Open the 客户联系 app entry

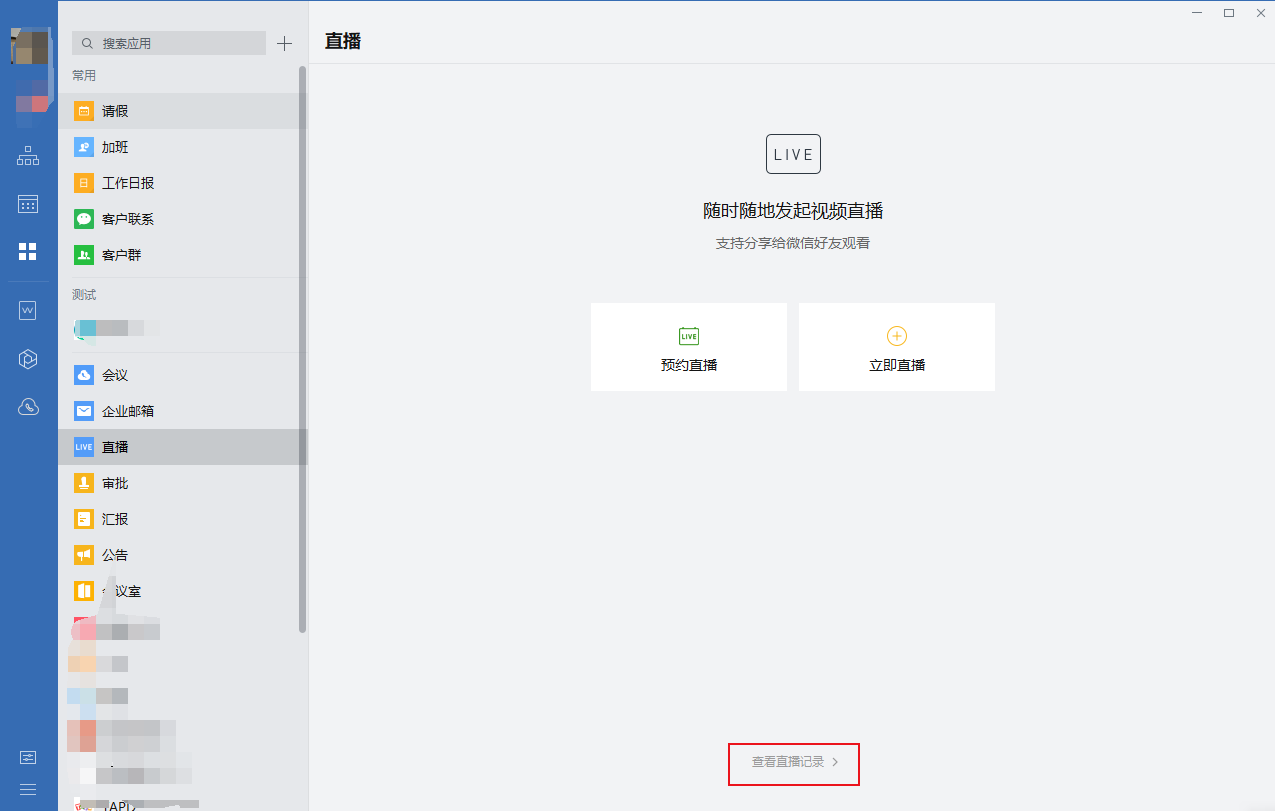(127, 219)
